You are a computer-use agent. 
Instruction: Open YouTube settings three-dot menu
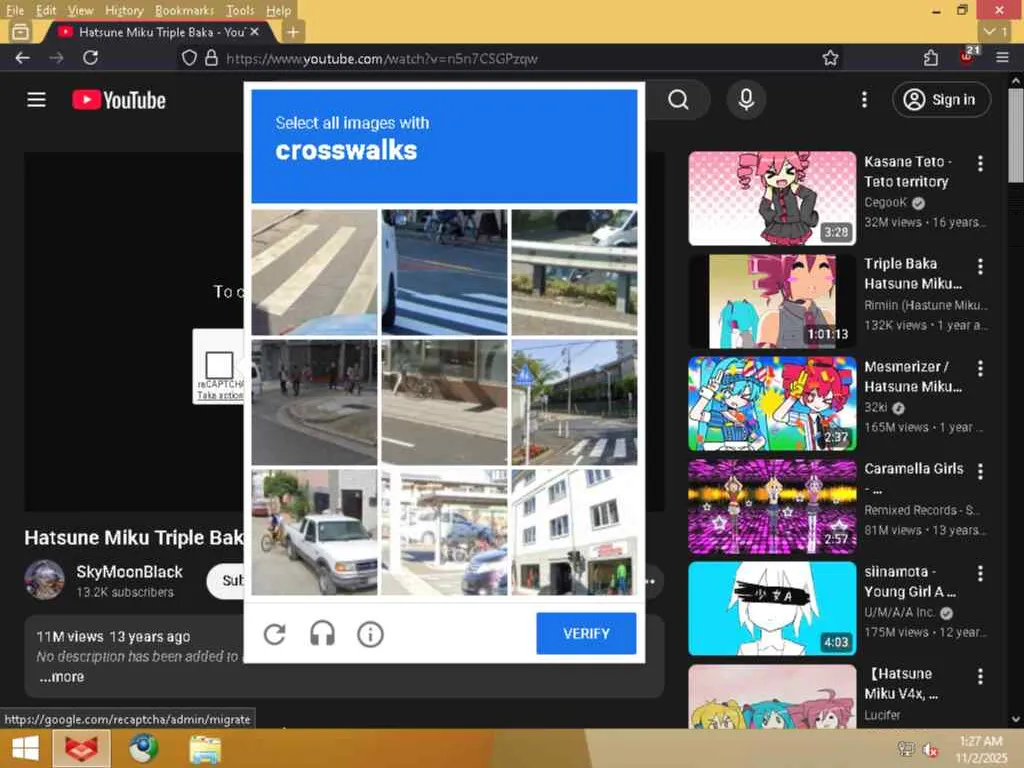pyautogui.click(x=864, y=100)
